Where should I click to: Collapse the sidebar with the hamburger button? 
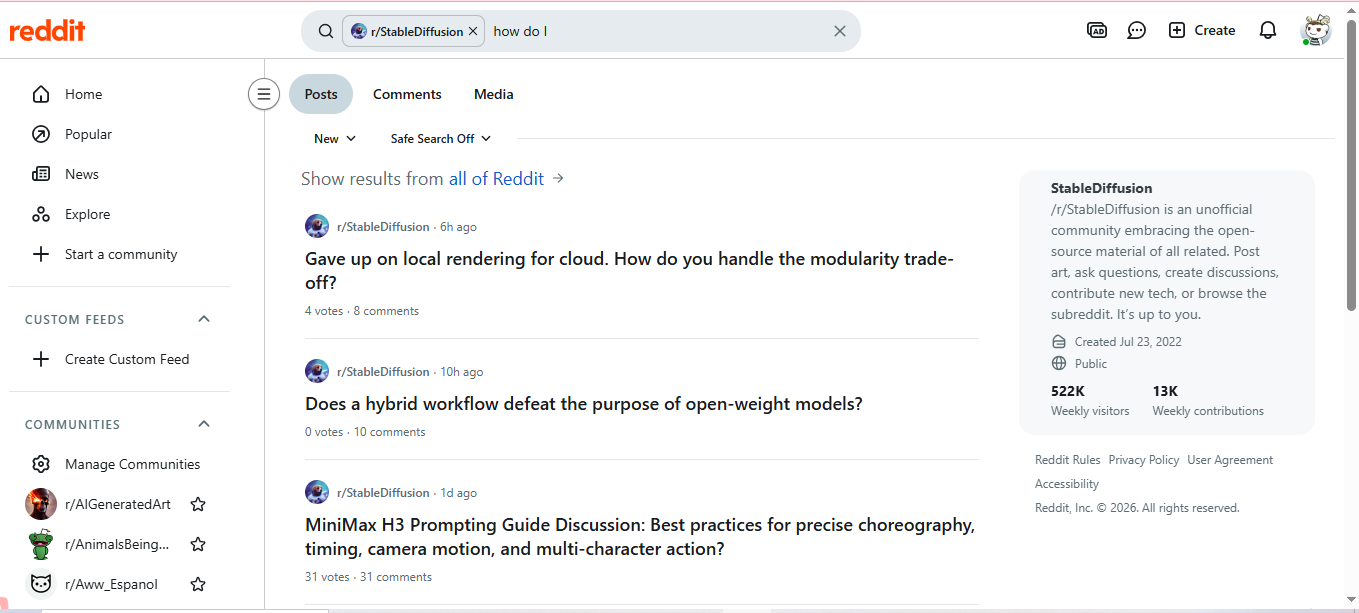click(x=264, y=94)
